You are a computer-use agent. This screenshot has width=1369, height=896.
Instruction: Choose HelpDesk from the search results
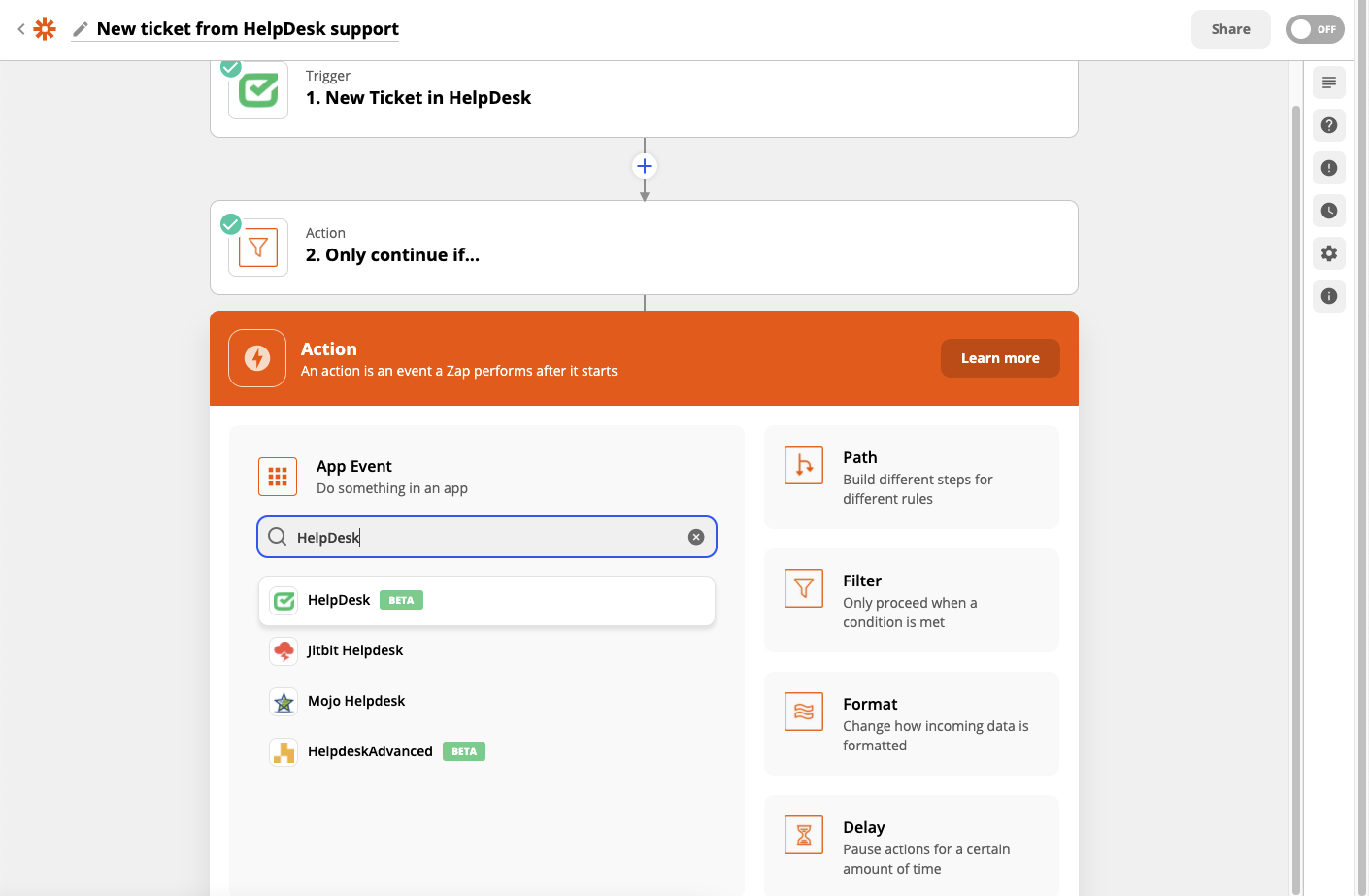486,601
